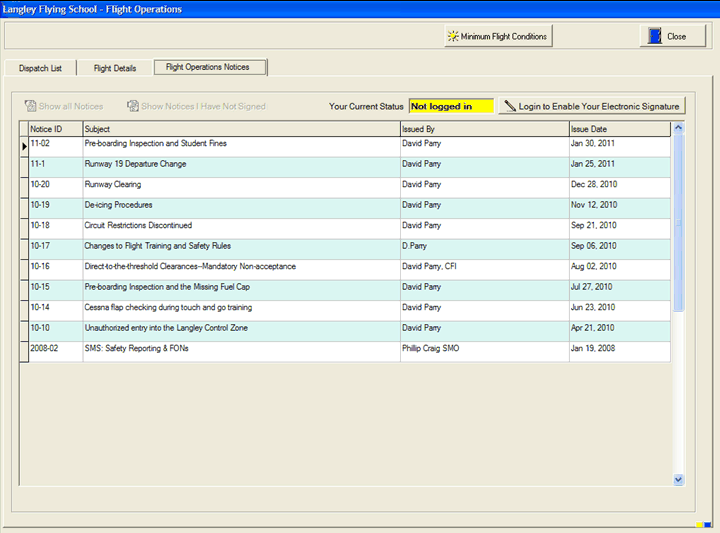Sort by the Issue Date column header
Image resolution: width=720 pixels, height=533 pixels.
click(618, 129)
